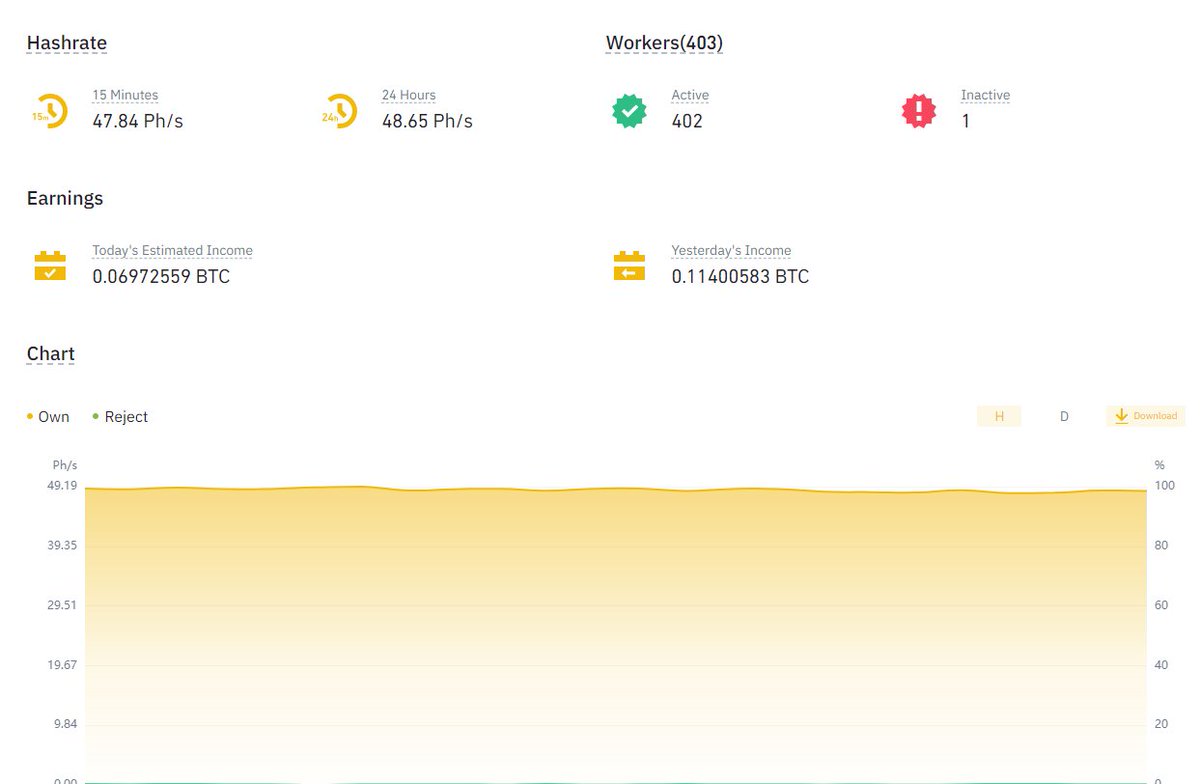1200x784 pixels.
Task: Download the chart data
Action: pos(1145,416)
